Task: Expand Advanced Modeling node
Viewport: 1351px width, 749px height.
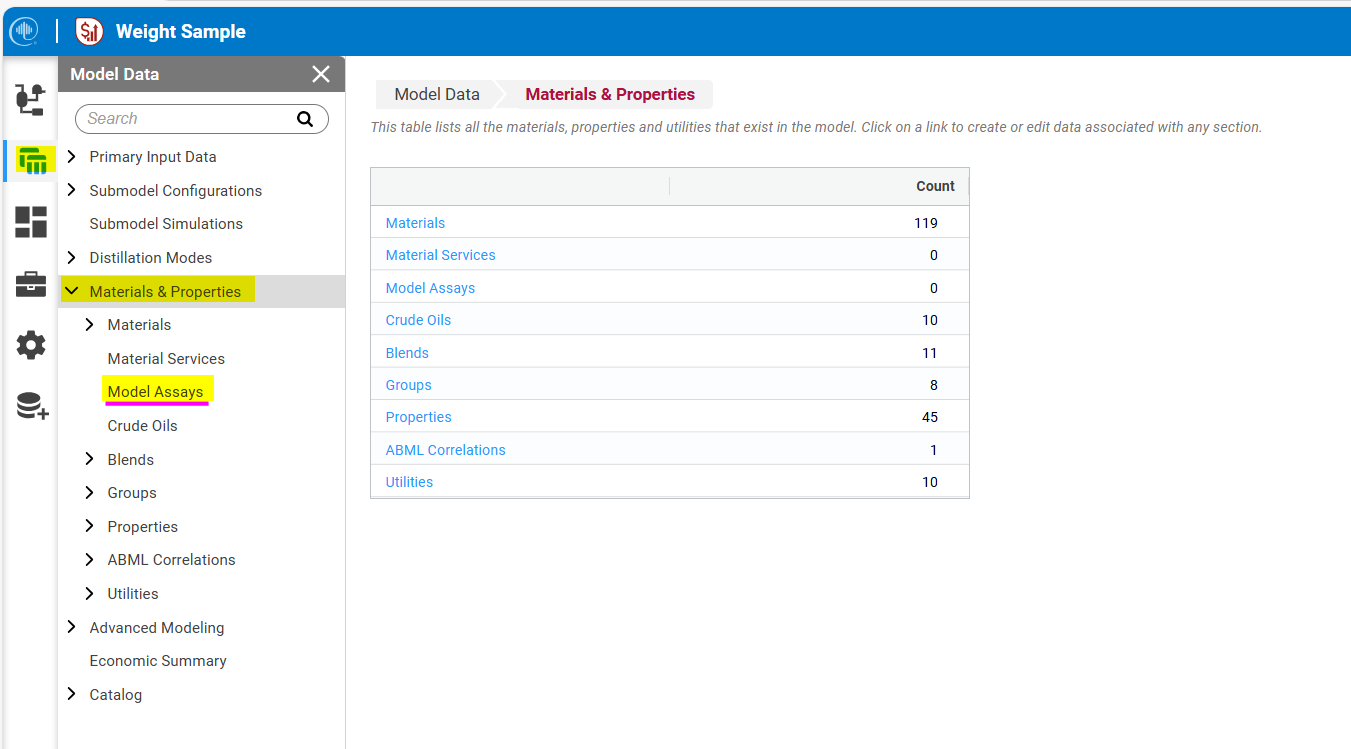Action: pos(71,627)
